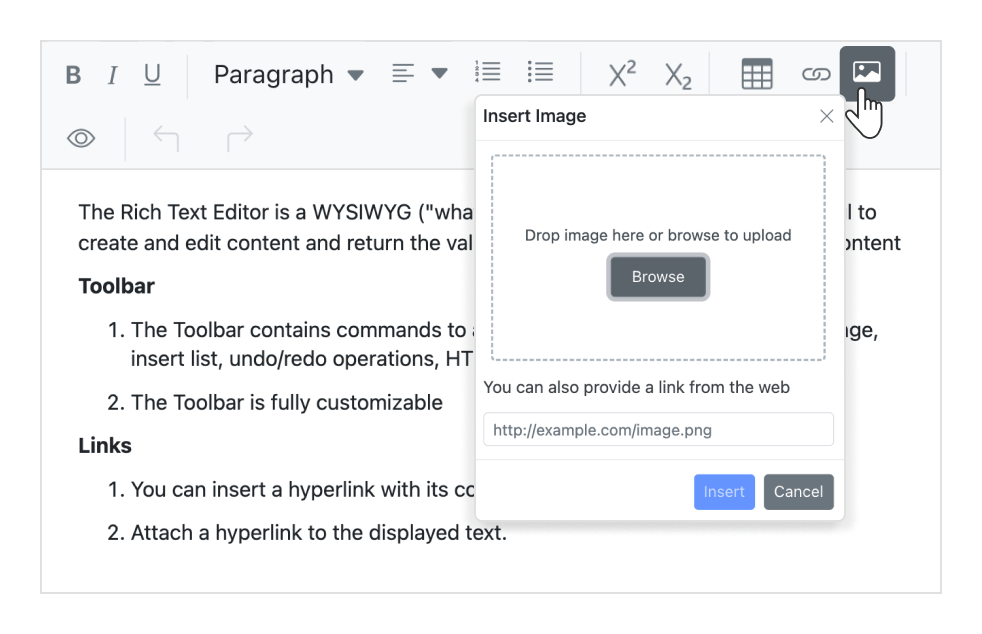The image size is (982, 634).
Task: Close the Insert Image dialog with the X
Action: click(826, 116)
